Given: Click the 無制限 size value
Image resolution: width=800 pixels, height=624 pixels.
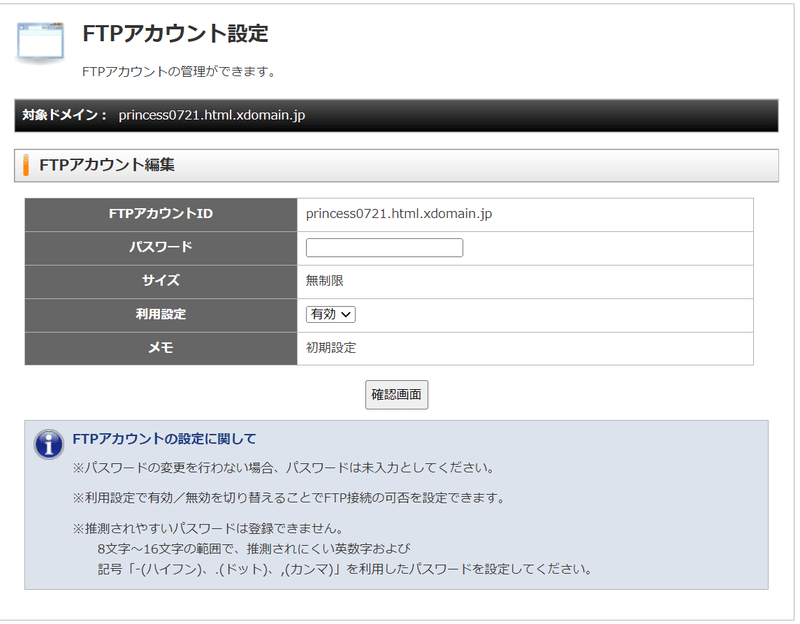Looking at the screenshot, I should 324,281.
